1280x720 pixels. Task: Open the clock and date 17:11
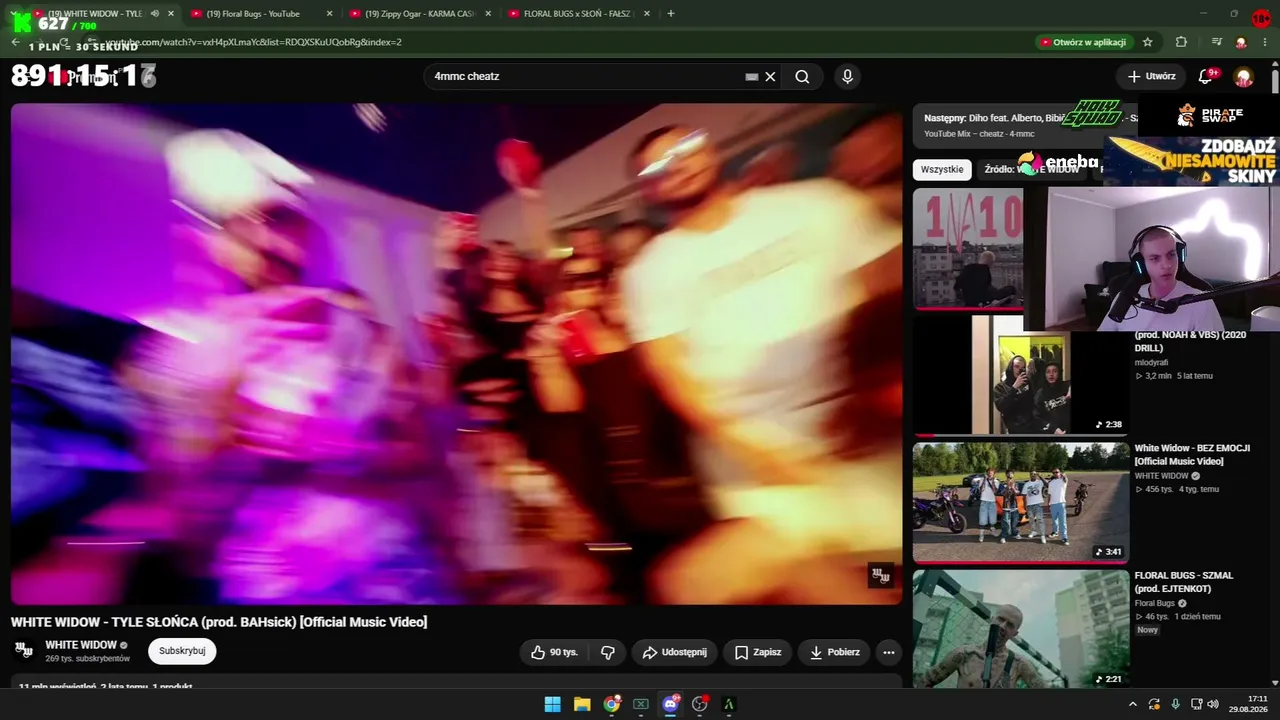[1250, 704]
